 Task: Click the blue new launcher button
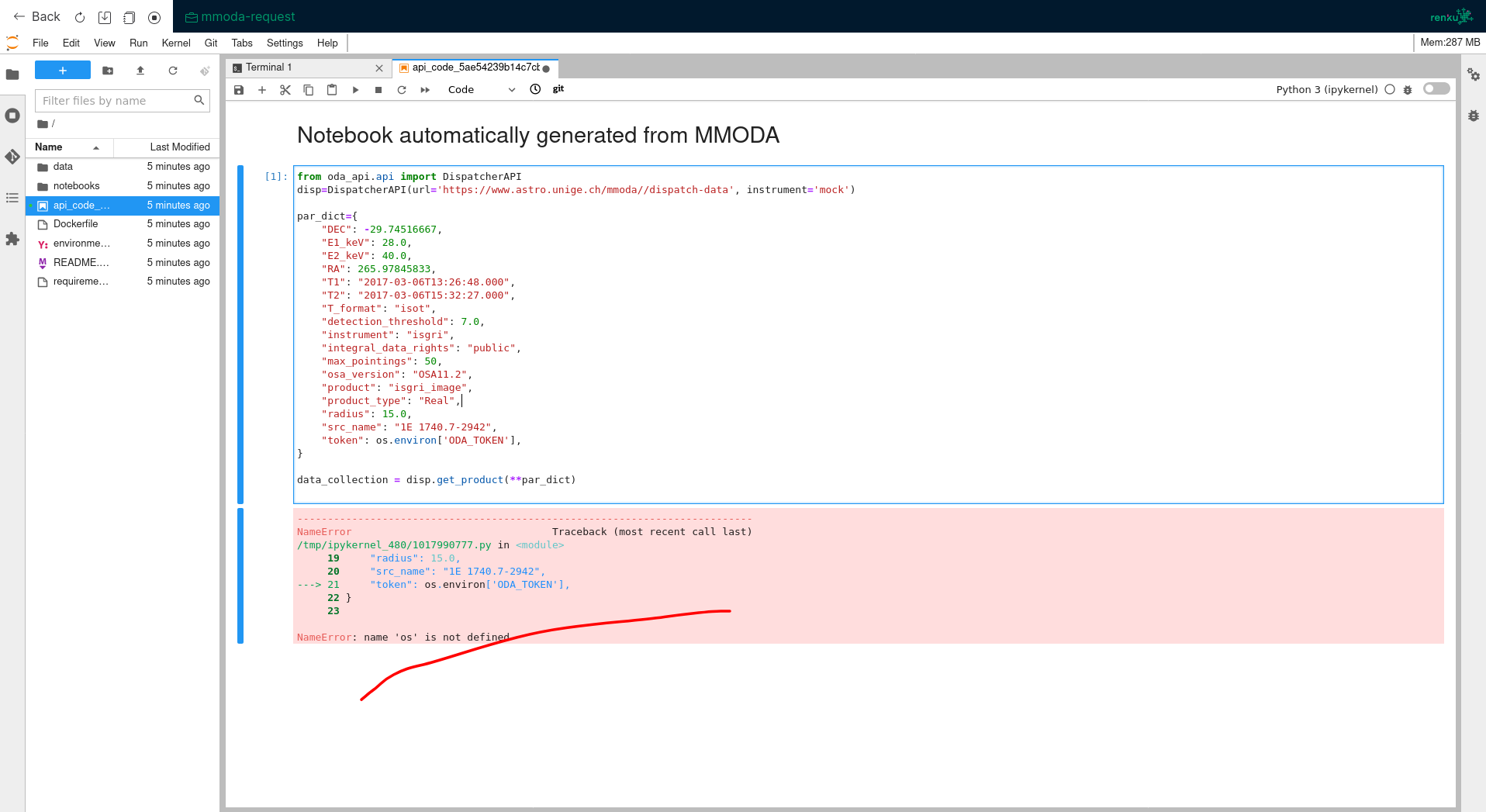pos(62,70)
